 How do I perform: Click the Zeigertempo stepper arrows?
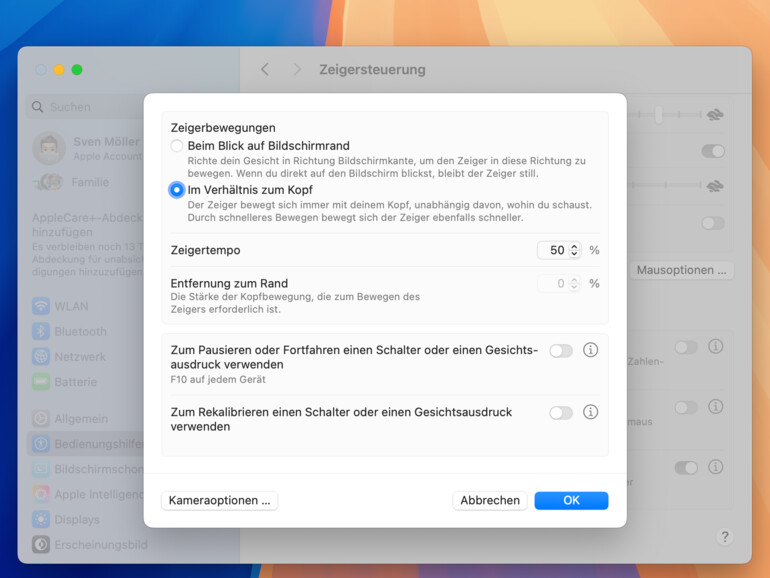click(x=574, y=250)
